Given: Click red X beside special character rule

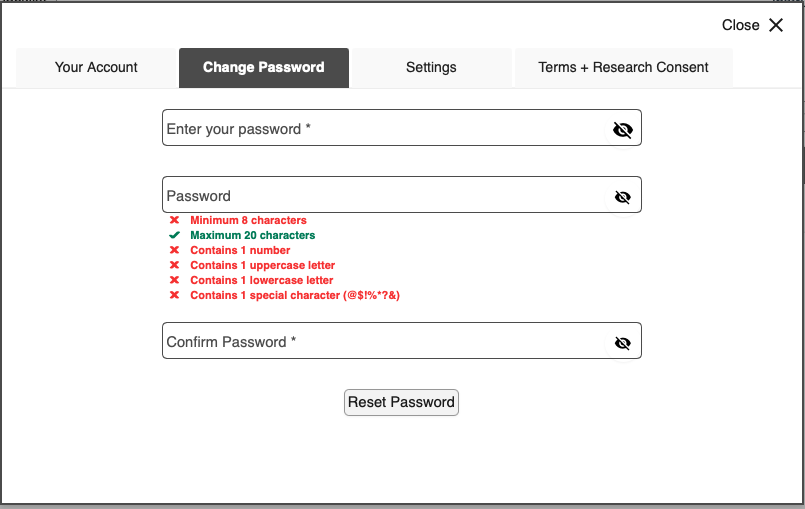Looking at the screenshot, I should [x=175, y=295].
